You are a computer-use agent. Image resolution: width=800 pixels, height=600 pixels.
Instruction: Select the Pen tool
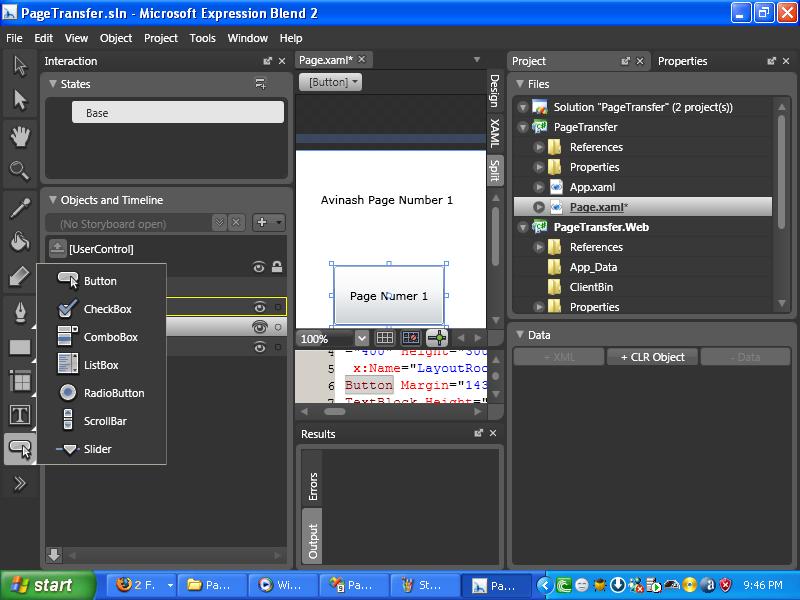coord(20,312)
